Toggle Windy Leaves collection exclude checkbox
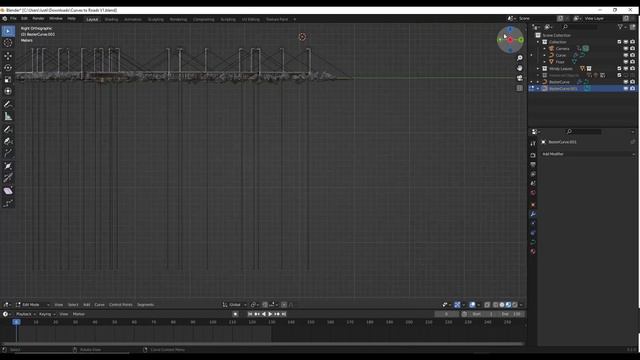640x360 pixels. [x=619, y=69]
